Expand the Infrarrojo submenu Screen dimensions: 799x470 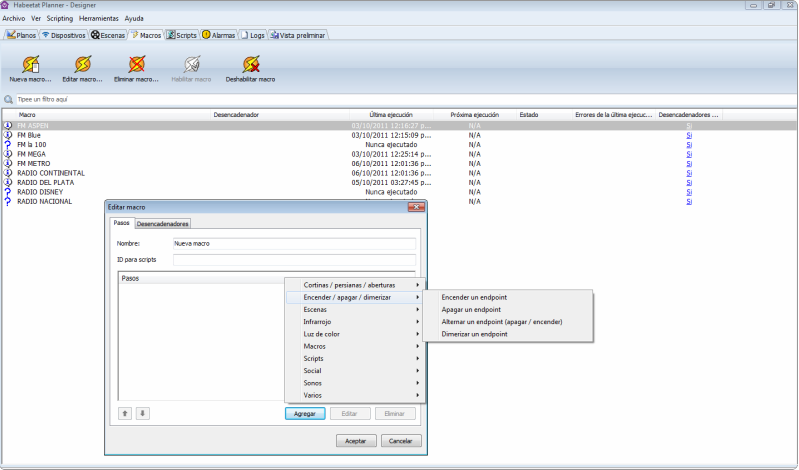click(x=355, y=322)
